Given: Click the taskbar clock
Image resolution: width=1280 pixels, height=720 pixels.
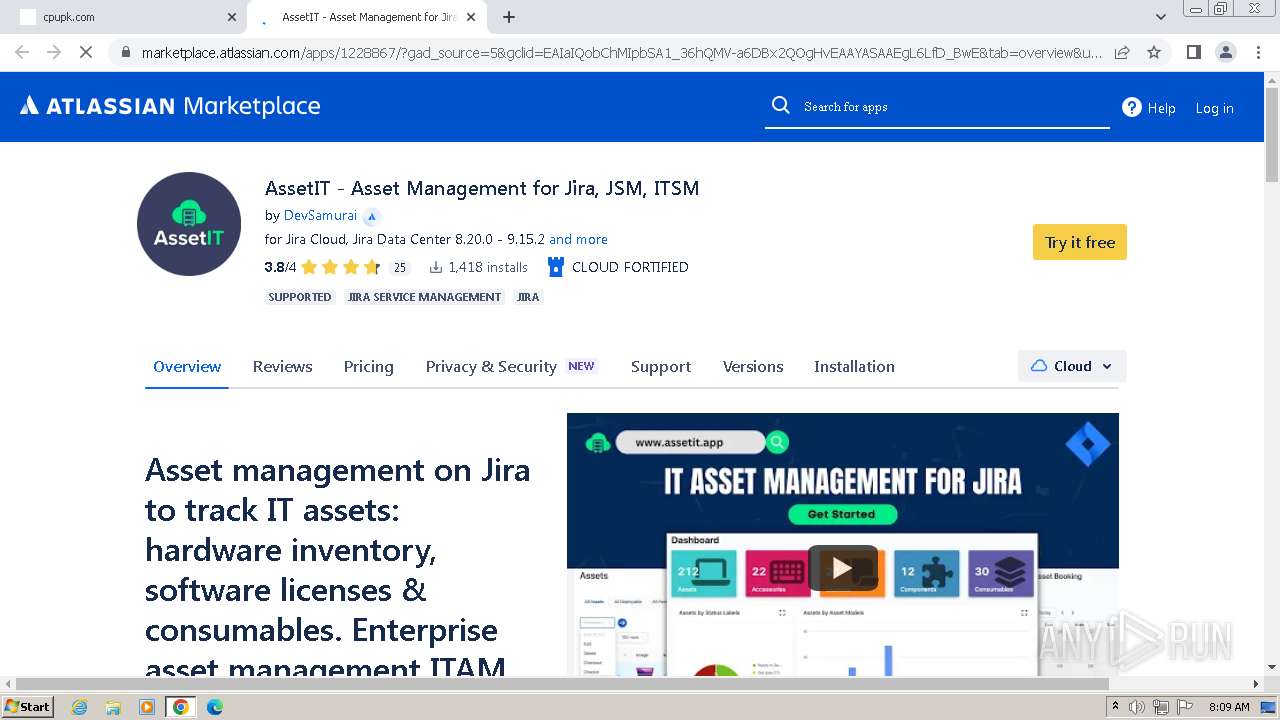Looking at the screenshot, I should coord(1229,707).
